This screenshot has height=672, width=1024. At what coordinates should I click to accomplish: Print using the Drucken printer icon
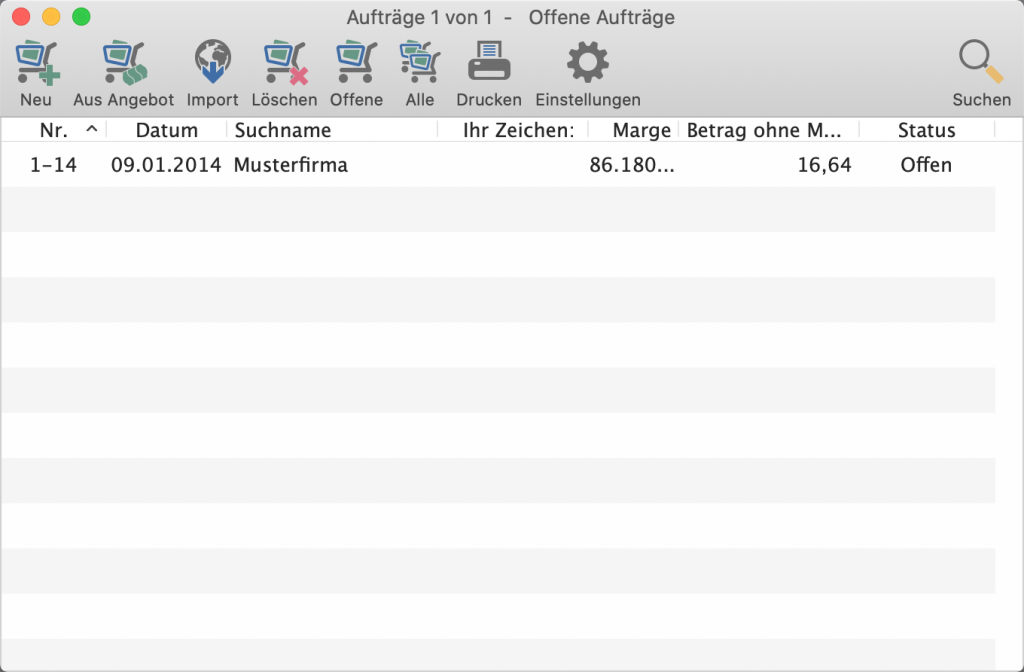click(x=489, y=64)
